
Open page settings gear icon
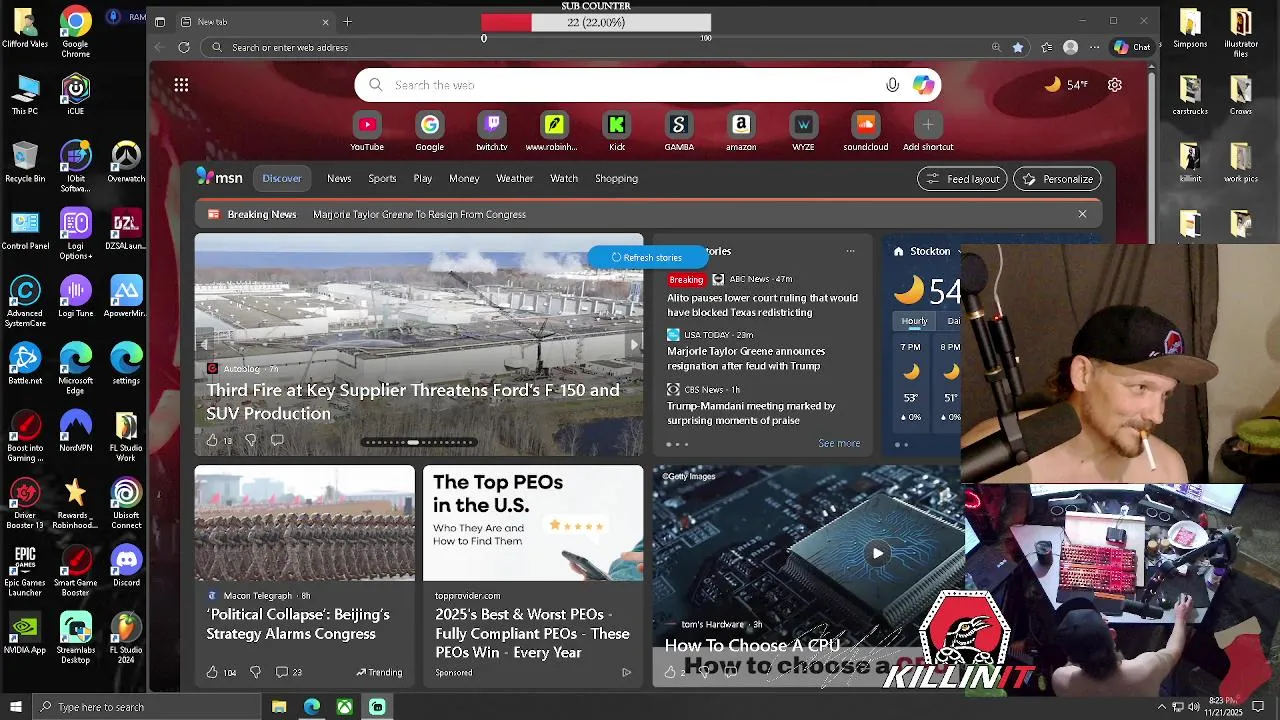pos(1115,85)
